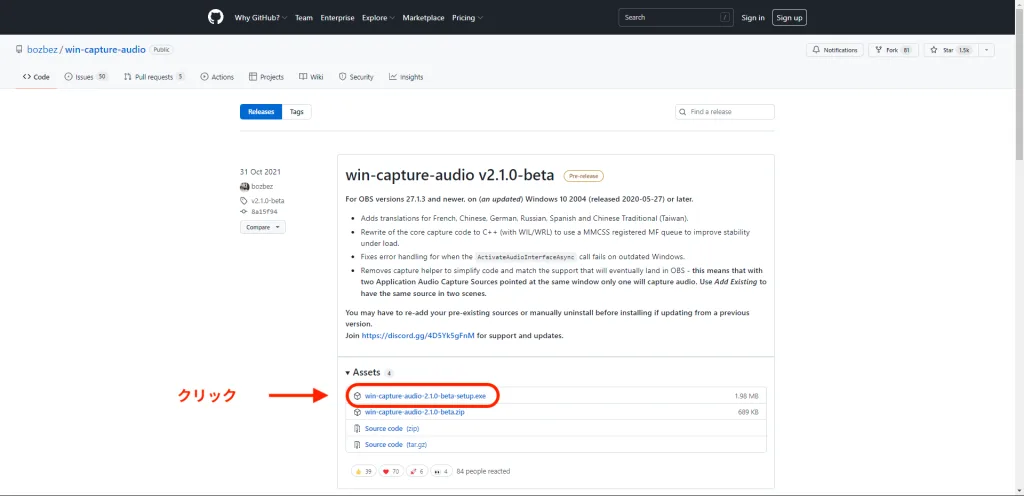1024x496 pixels.
Task: Open the Marketplace page
Action: point(424,18)
